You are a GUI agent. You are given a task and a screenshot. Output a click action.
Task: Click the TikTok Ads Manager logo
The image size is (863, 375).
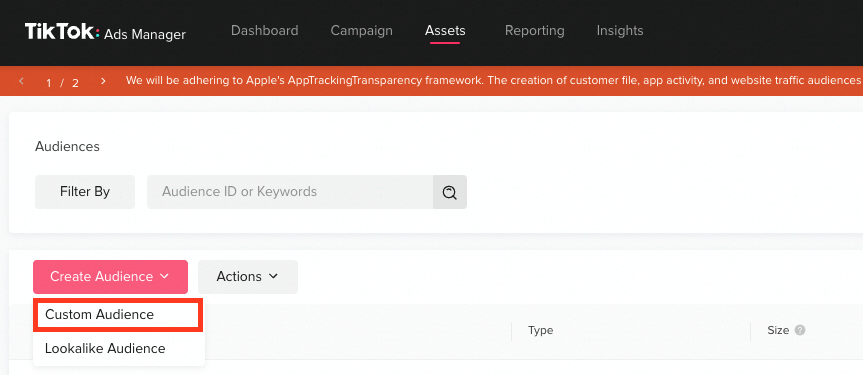[105, 32]
